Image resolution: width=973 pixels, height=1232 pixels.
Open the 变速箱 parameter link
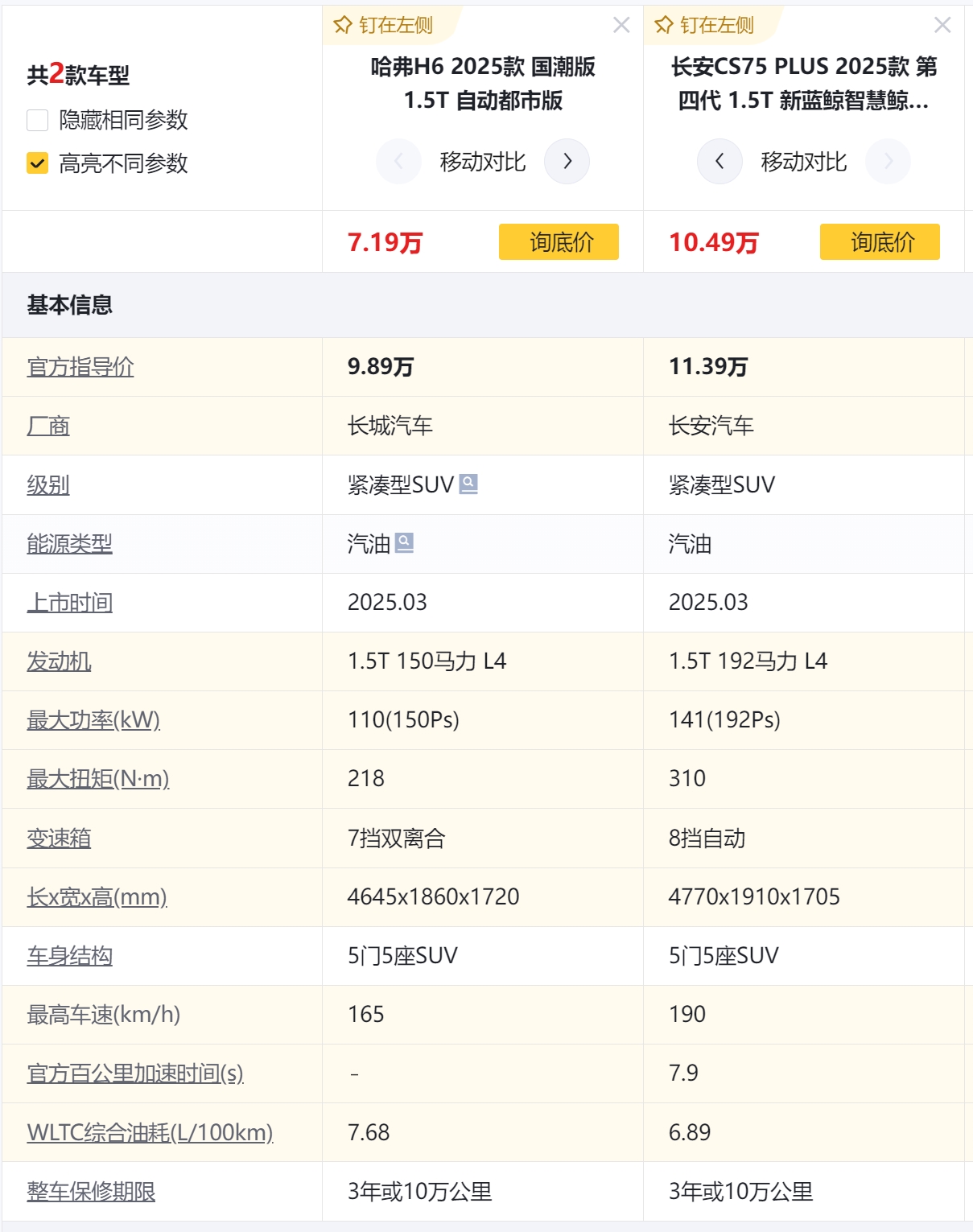coord(59,838)
